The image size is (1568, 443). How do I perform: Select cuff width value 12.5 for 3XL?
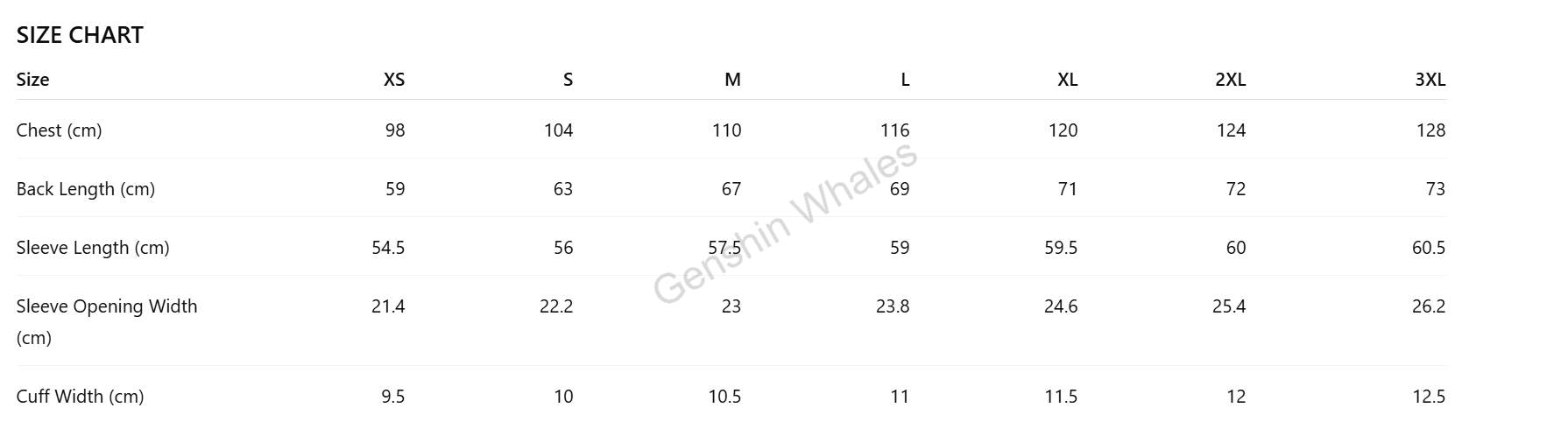point(1429,397)
